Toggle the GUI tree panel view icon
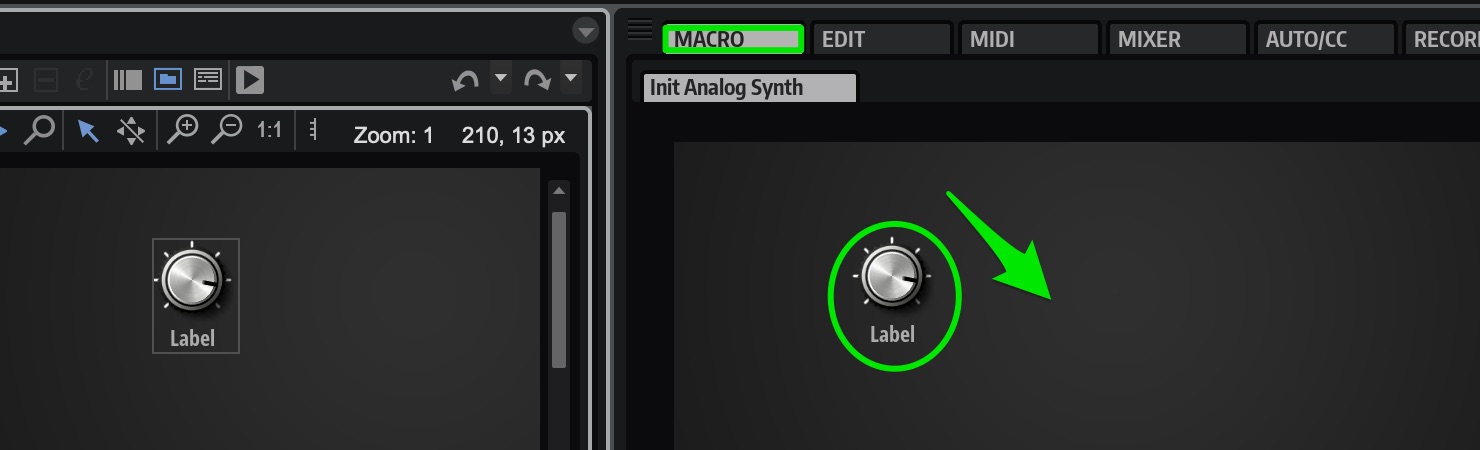 [128, 79]
